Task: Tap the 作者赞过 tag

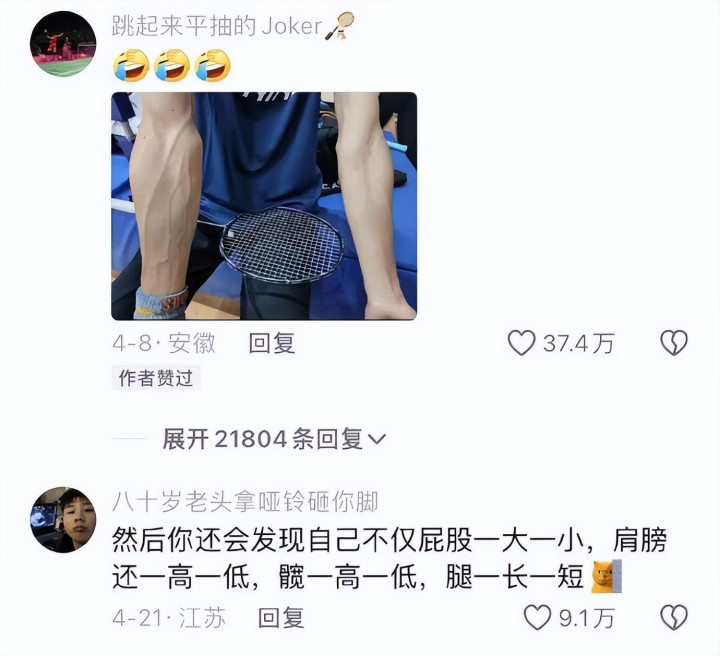Action: (x=156, y=378)
